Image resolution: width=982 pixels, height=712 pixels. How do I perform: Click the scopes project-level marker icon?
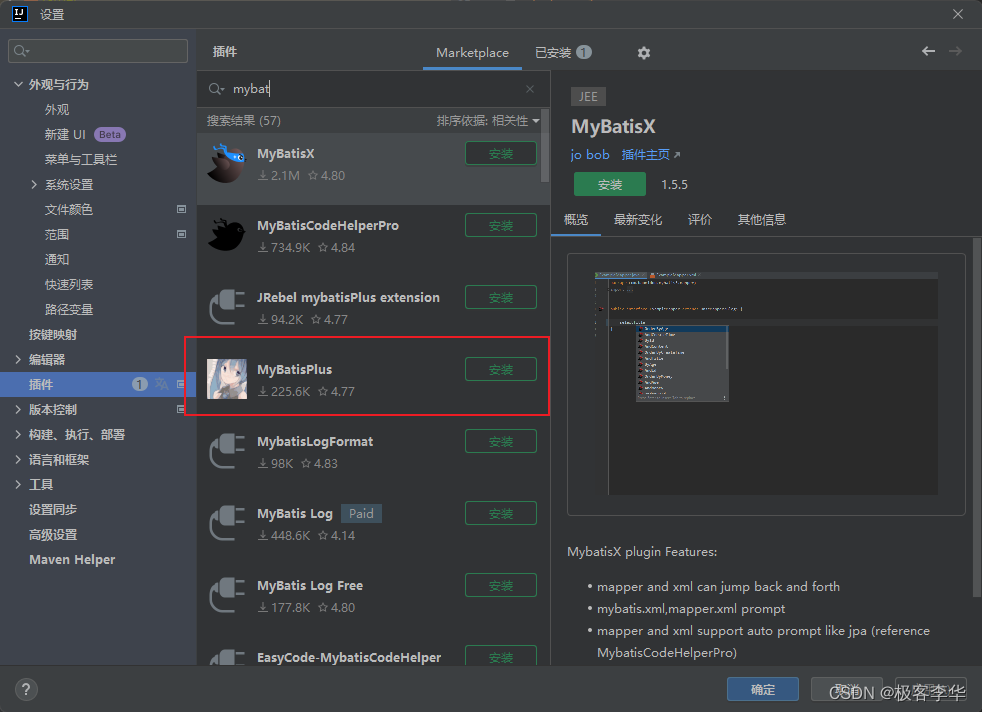point(181,234)
